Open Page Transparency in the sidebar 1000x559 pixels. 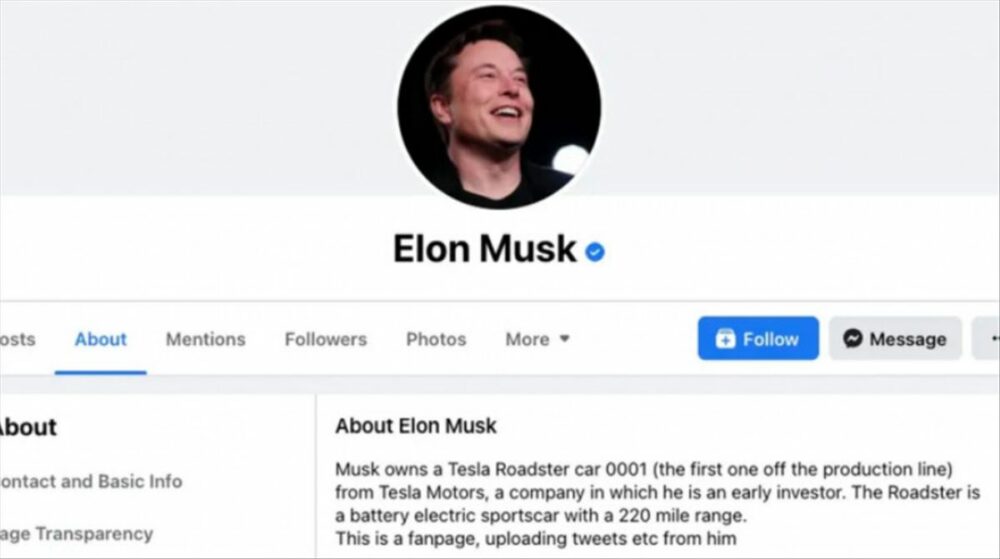(x=76, y=534)
